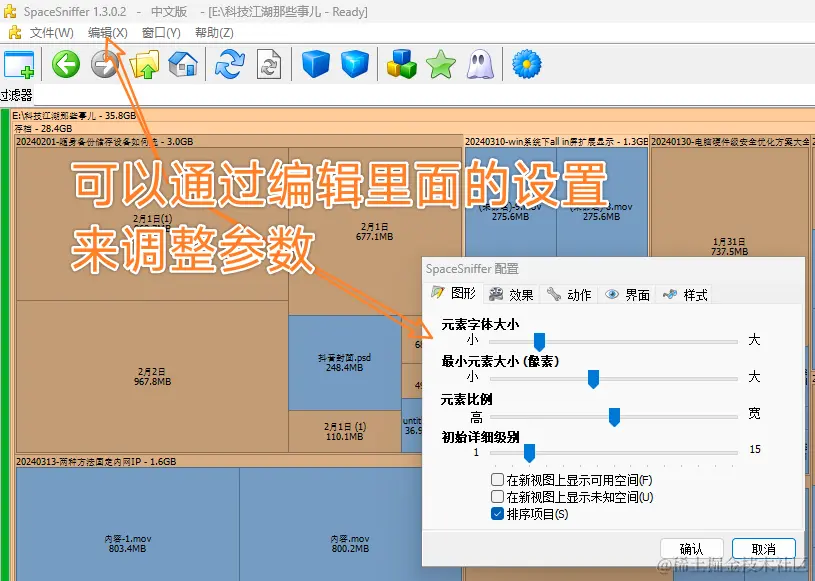815x581 pixels.
Task: Click the 元素比例 slider handle
Action: [x=614, y=417]
